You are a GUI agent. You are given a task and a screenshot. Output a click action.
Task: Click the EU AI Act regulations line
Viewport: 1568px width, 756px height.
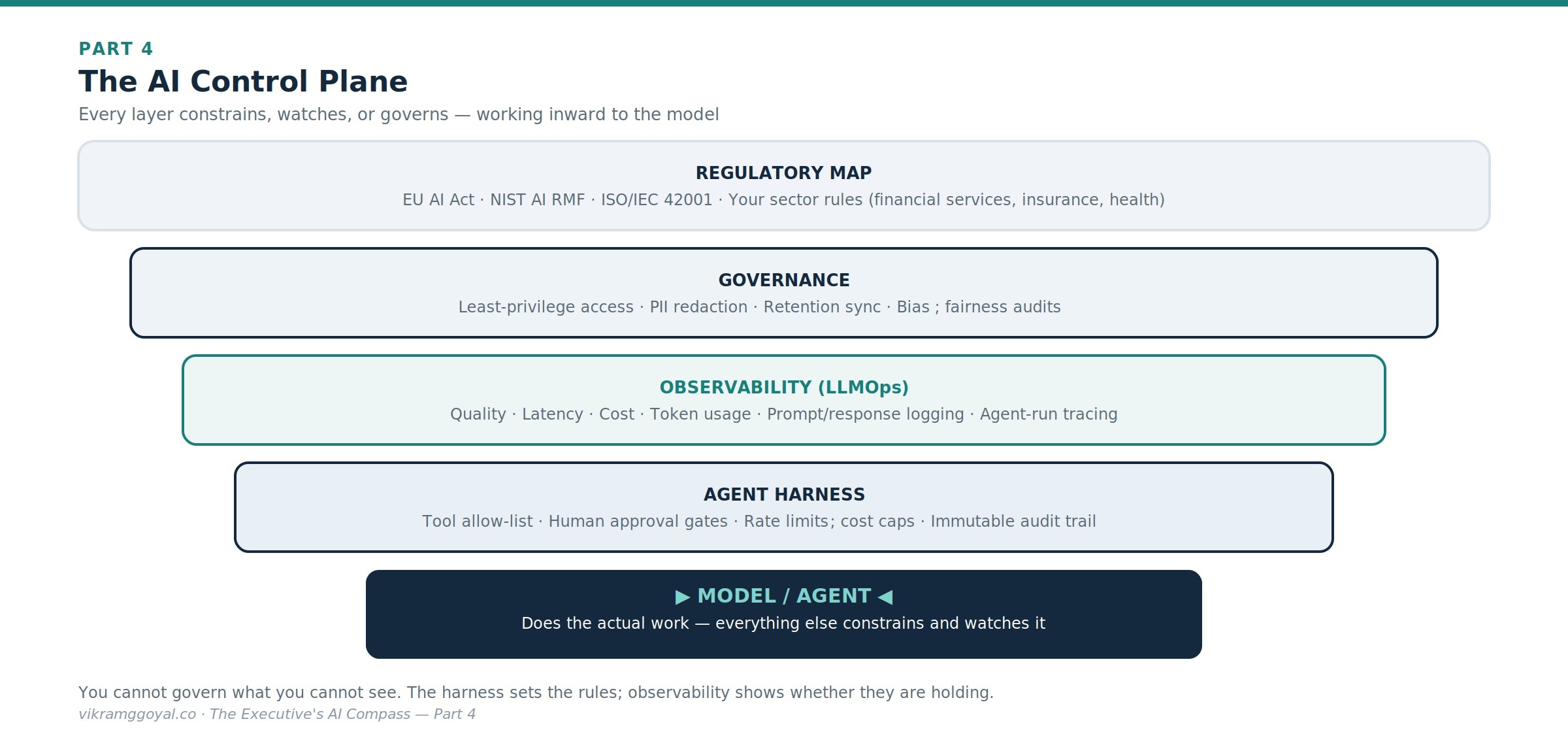coord(783,200)
